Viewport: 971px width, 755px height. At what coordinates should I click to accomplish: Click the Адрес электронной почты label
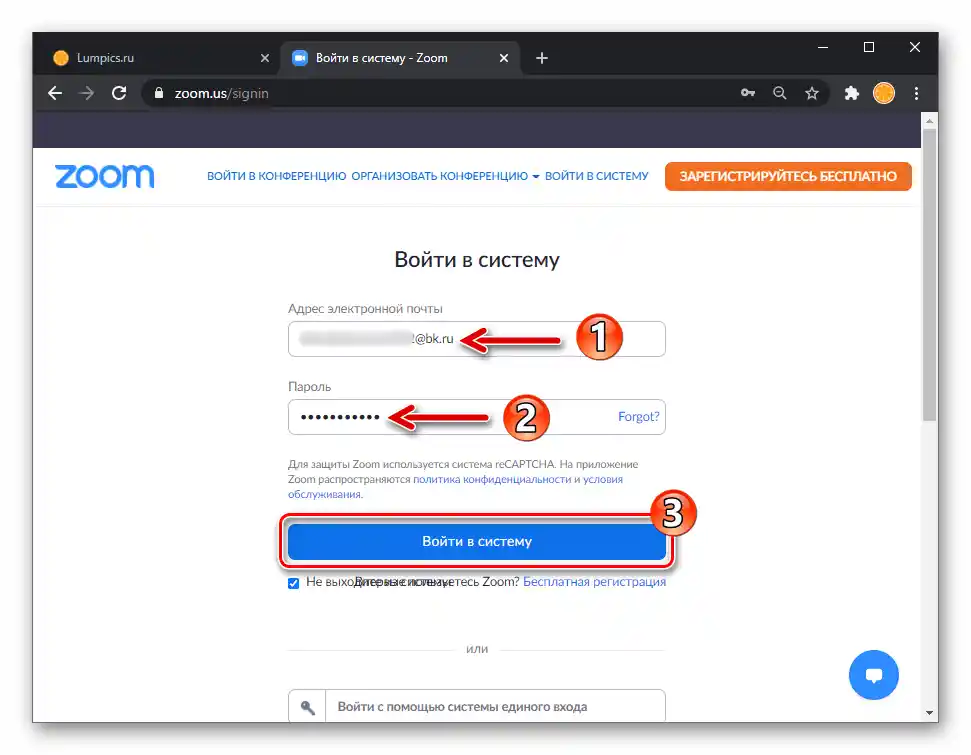click(365, 308)
